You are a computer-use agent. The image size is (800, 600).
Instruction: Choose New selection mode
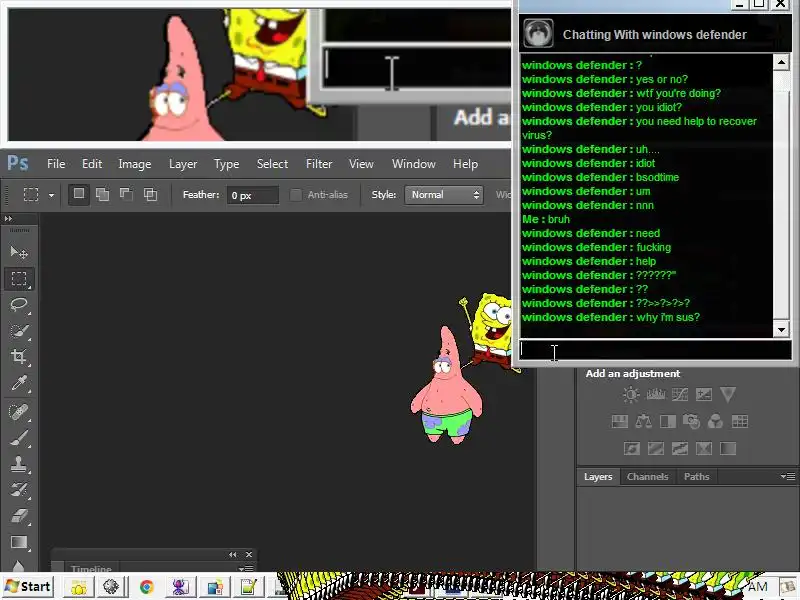click(x=79, y=194)
